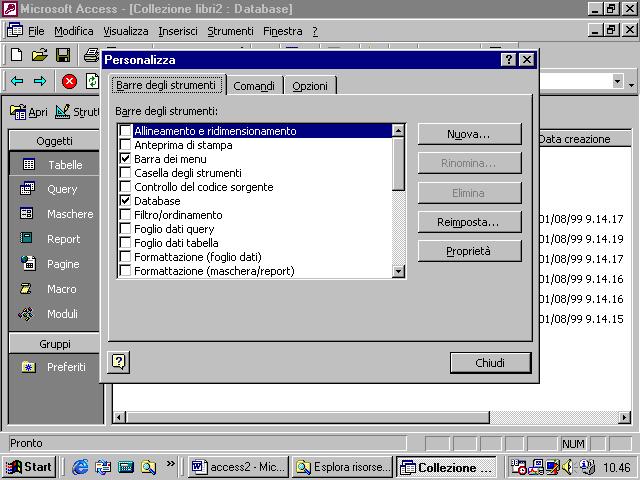This screenshot has height=480, width=640.
Task: Click the Oggetti header bar
Action: [x=54, y=141]
